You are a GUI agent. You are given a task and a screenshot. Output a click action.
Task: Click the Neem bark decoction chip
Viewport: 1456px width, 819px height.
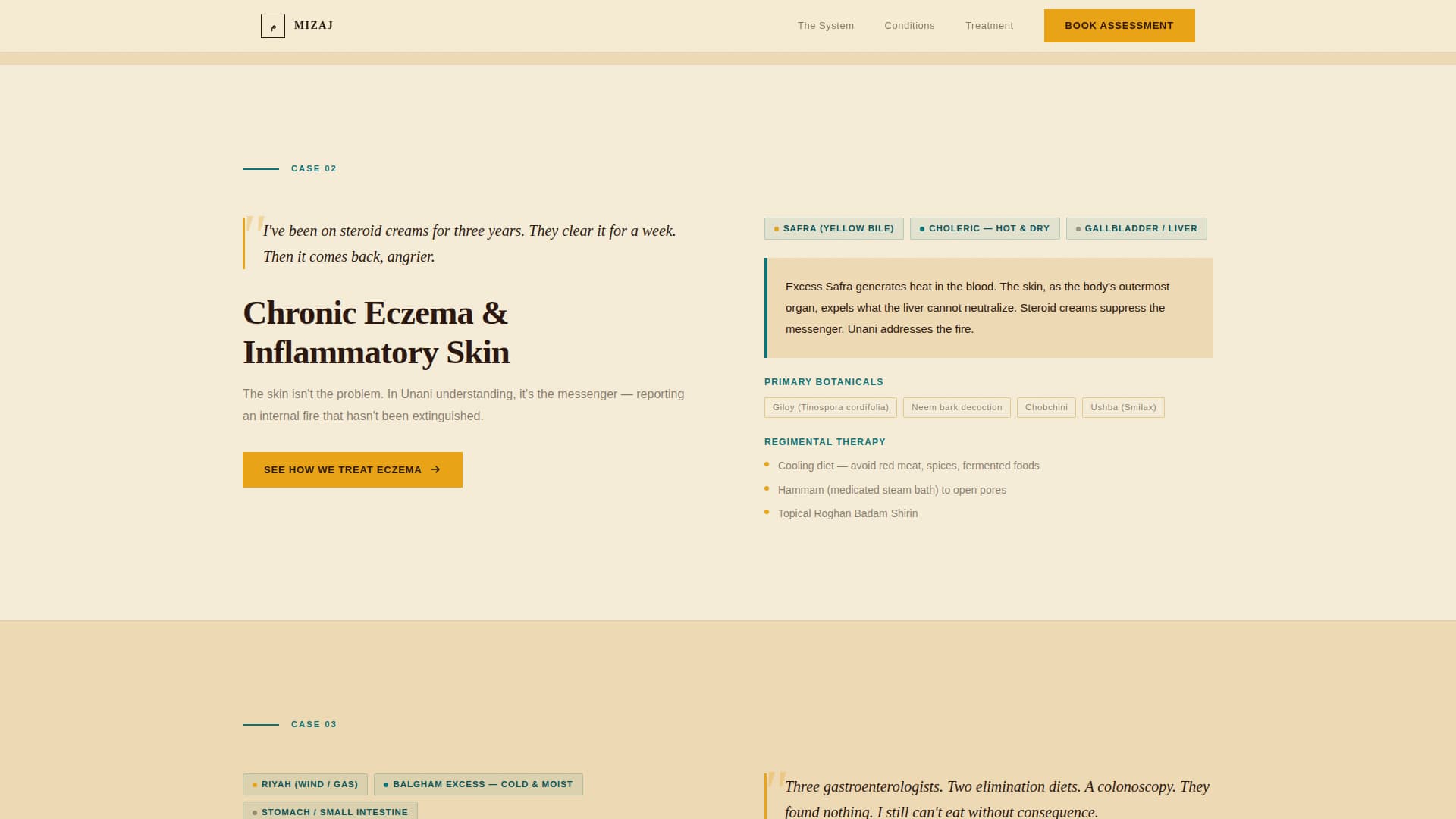957,407
